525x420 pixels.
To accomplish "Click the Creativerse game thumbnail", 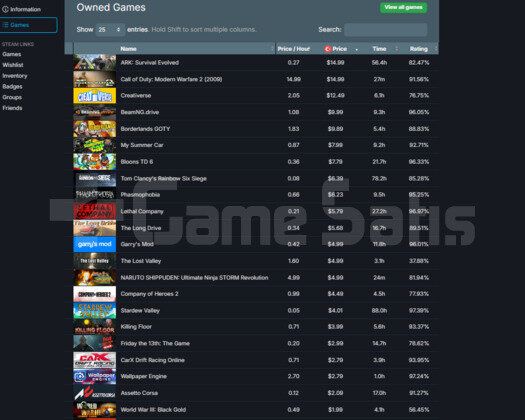I will [95, 96].
